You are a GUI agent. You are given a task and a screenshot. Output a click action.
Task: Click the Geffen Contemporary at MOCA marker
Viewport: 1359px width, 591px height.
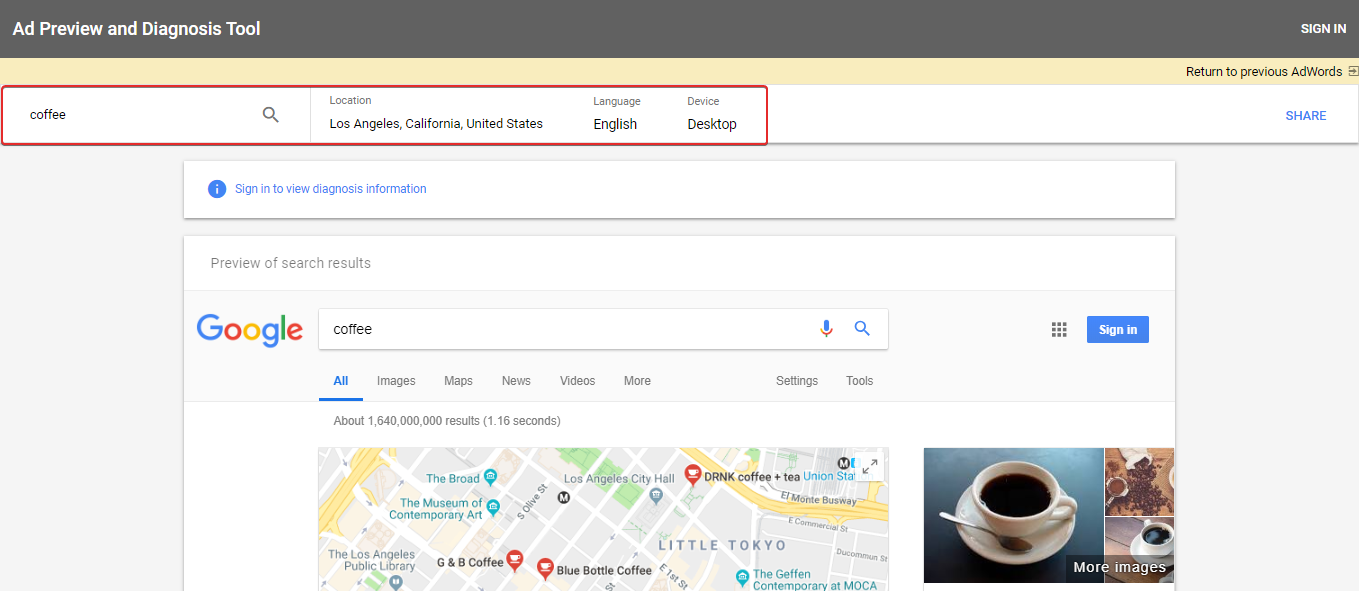[741, 577]
